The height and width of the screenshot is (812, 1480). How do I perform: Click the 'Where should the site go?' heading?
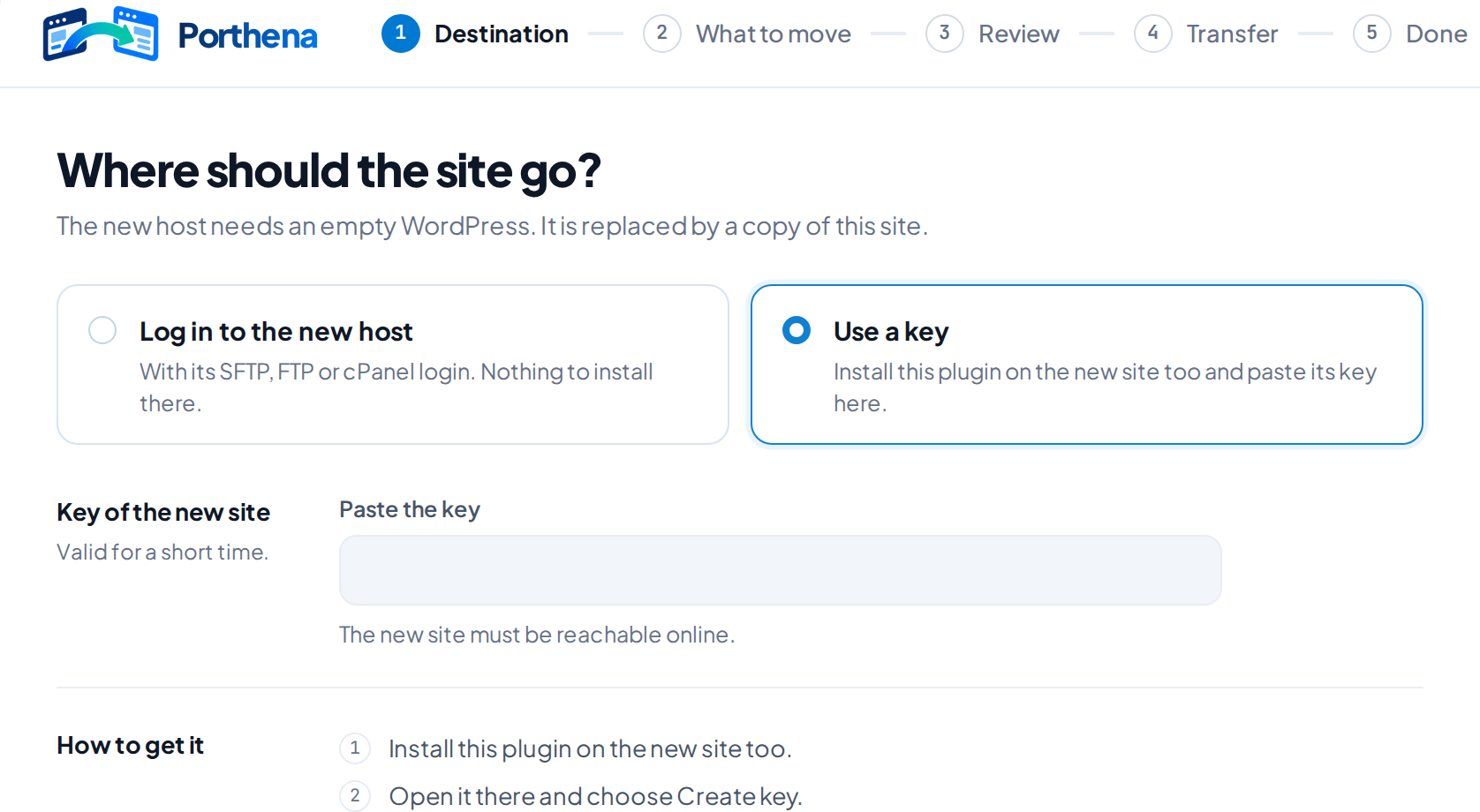328,170
